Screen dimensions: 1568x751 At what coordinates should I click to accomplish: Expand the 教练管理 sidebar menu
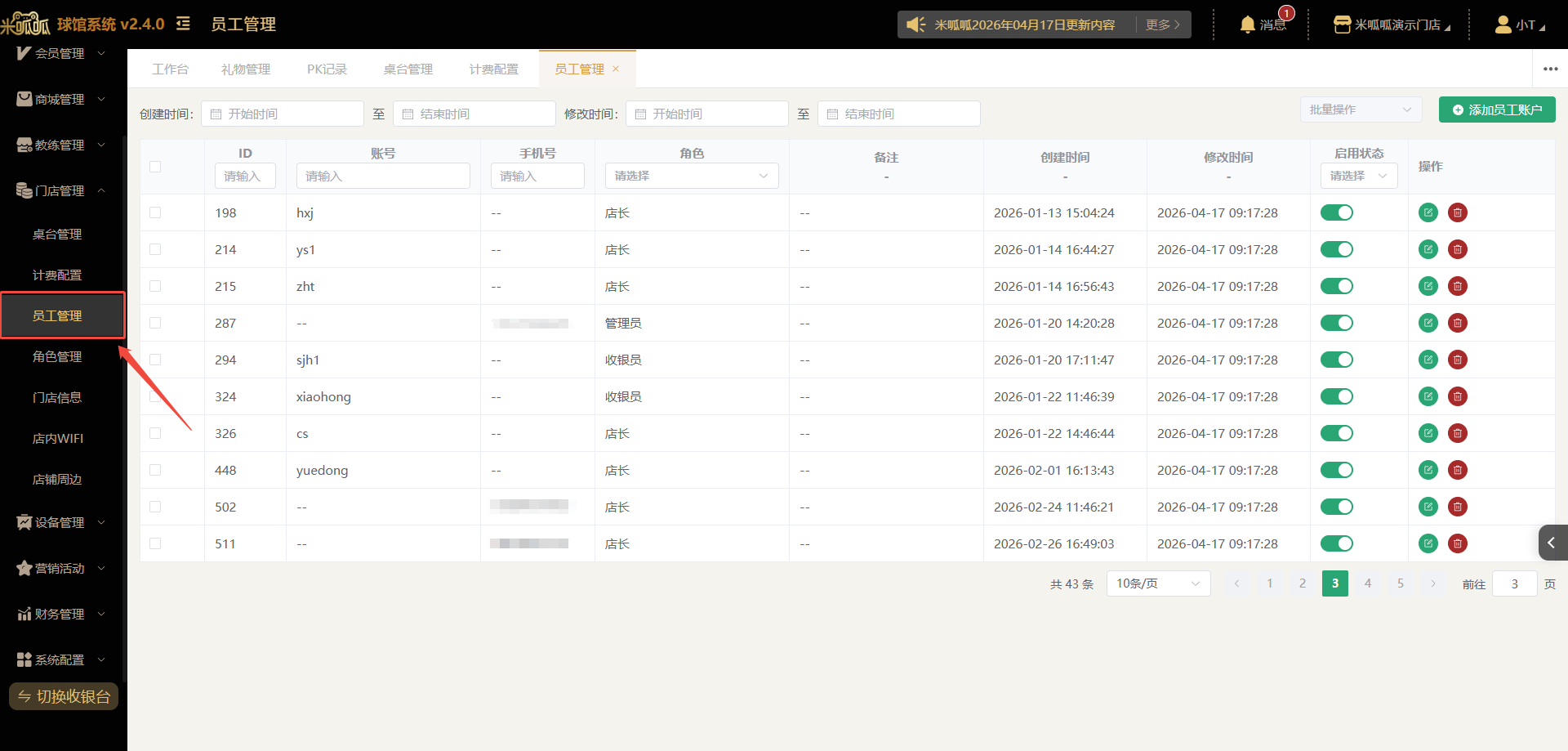point(62,145)
